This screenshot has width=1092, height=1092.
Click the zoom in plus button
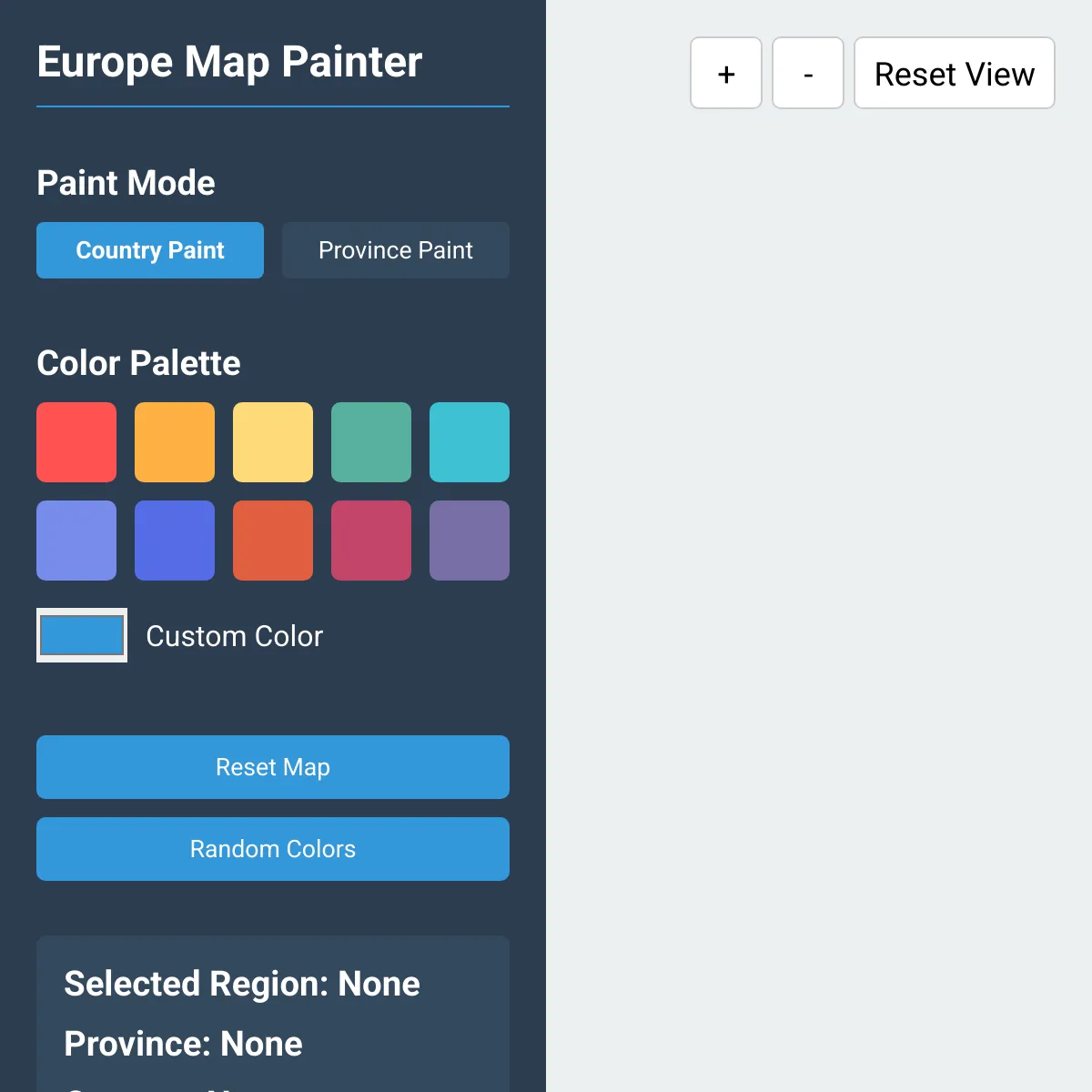click(x=725, y=73)
